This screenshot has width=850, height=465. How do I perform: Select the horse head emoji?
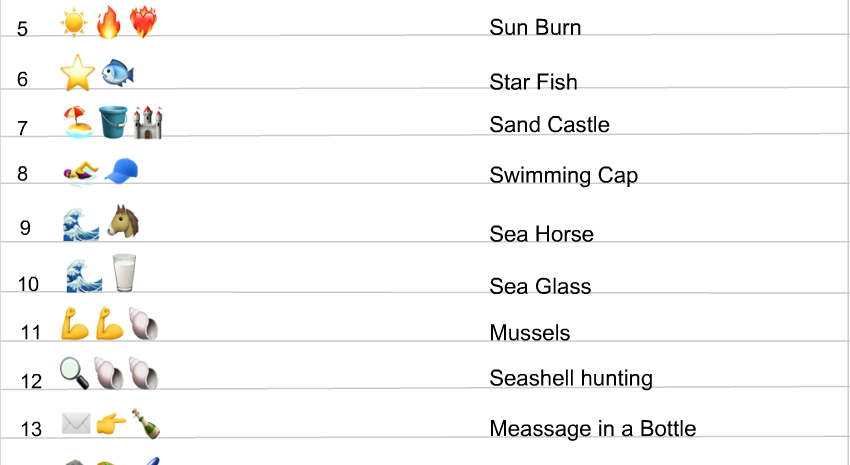(124, 221)
